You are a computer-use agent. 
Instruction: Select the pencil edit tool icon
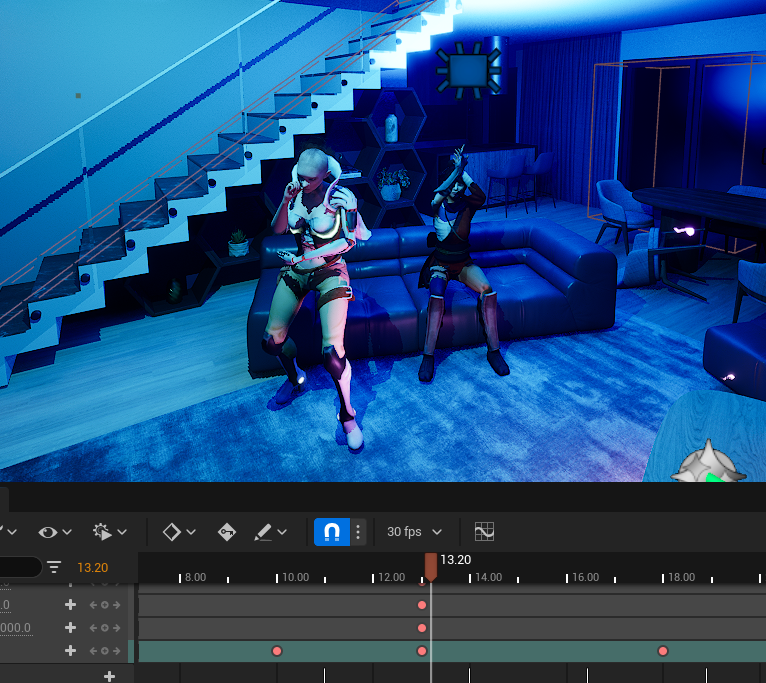[x=263, y=532]
